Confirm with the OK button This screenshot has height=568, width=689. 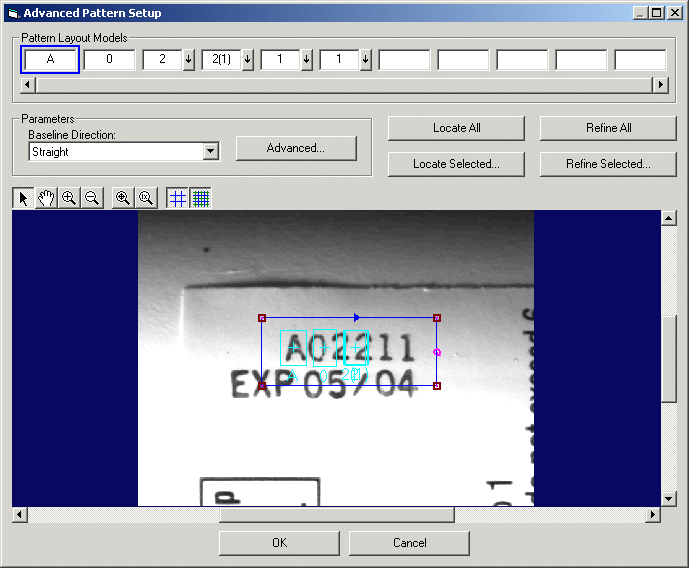[279, 543]
